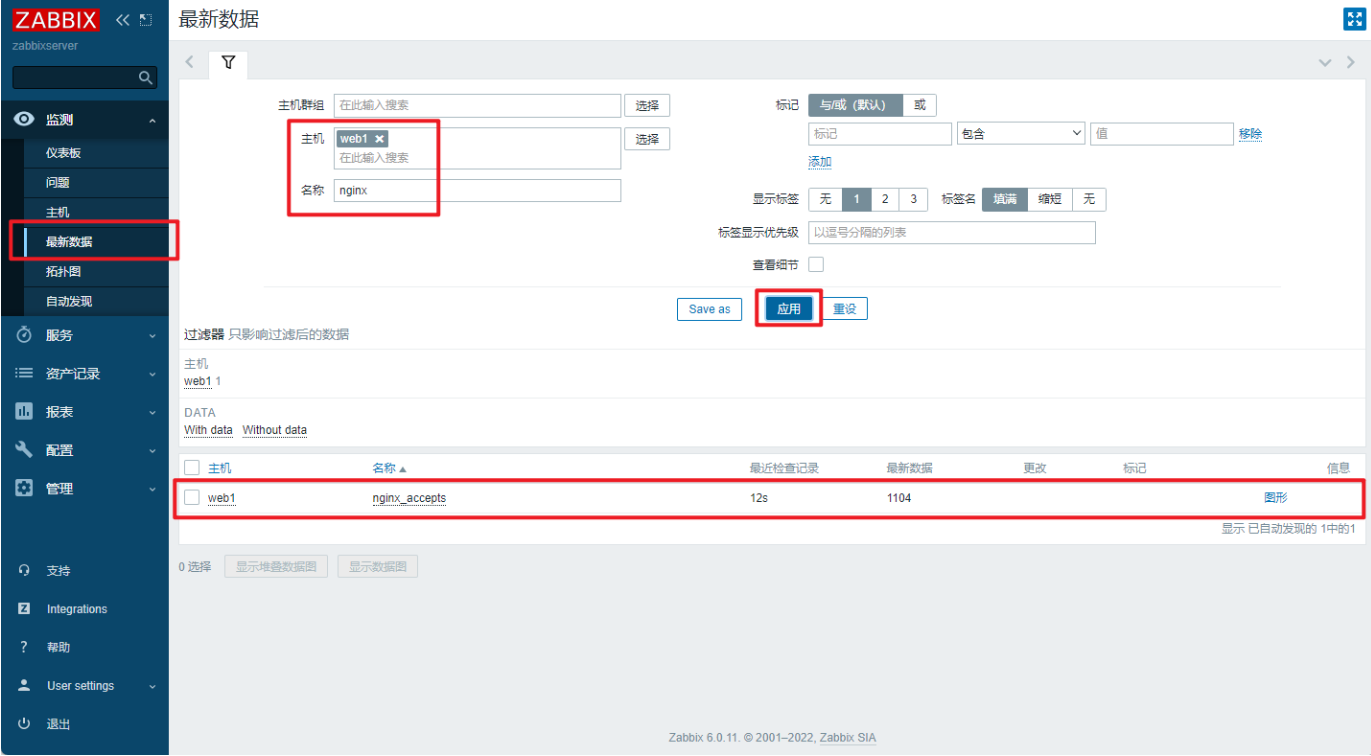Viewport: 1371px width, 756px height.
Task: Click the Services clock icon
Action: [25, 335]
